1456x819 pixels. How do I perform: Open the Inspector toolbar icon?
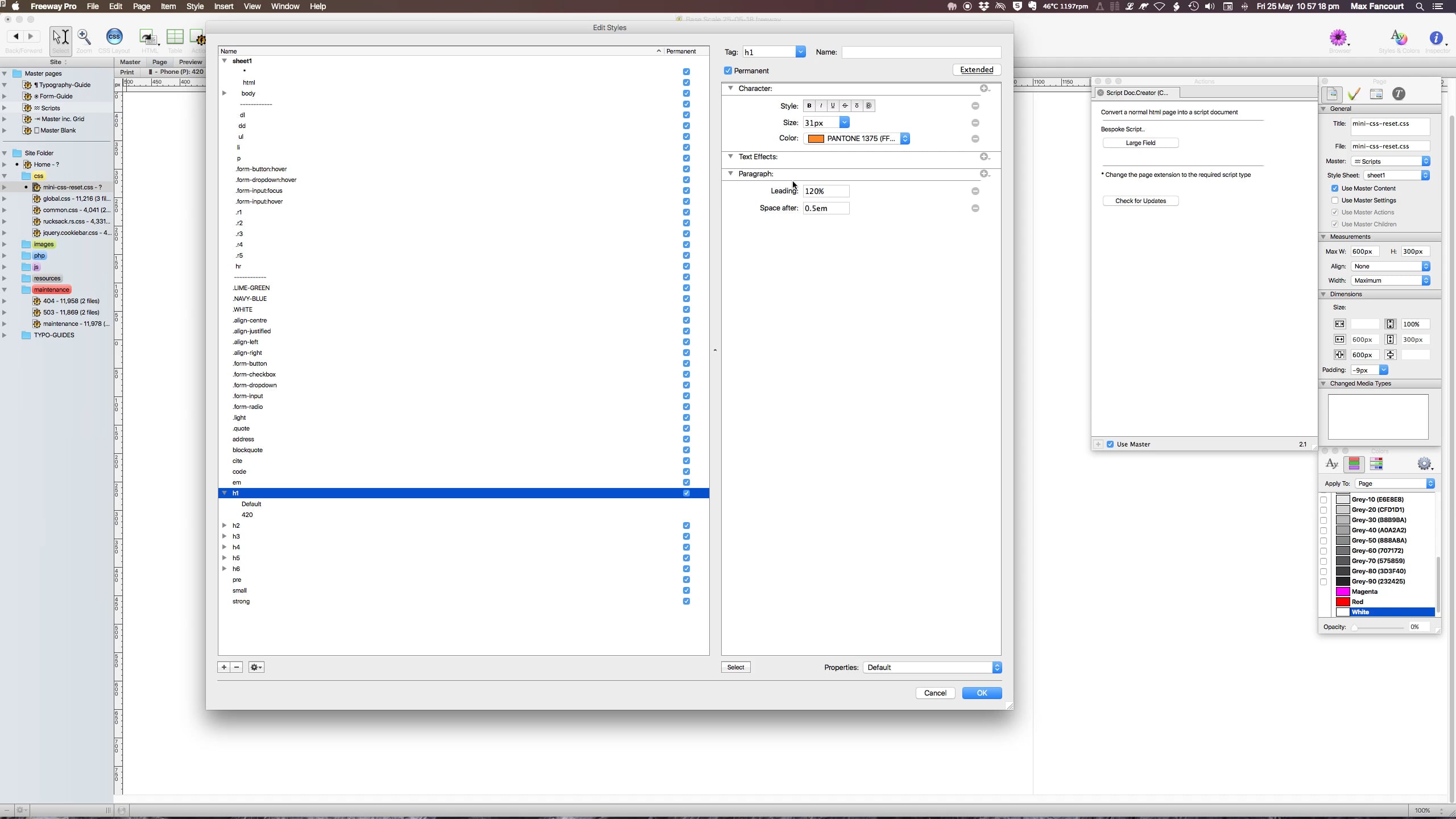coord(1437,39)
